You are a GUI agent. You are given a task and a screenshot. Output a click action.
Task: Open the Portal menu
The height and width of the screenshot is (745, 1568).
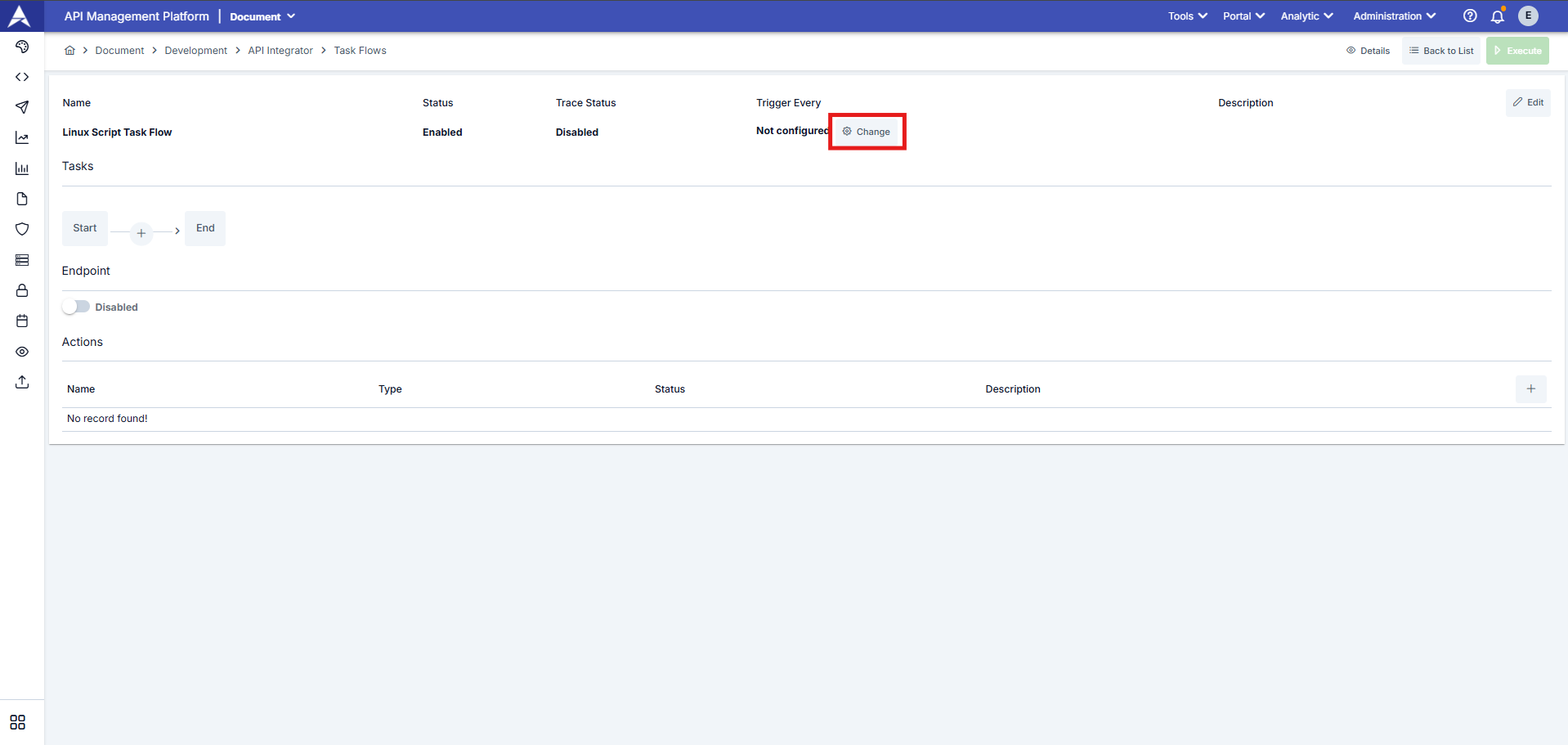point(1243,16)
